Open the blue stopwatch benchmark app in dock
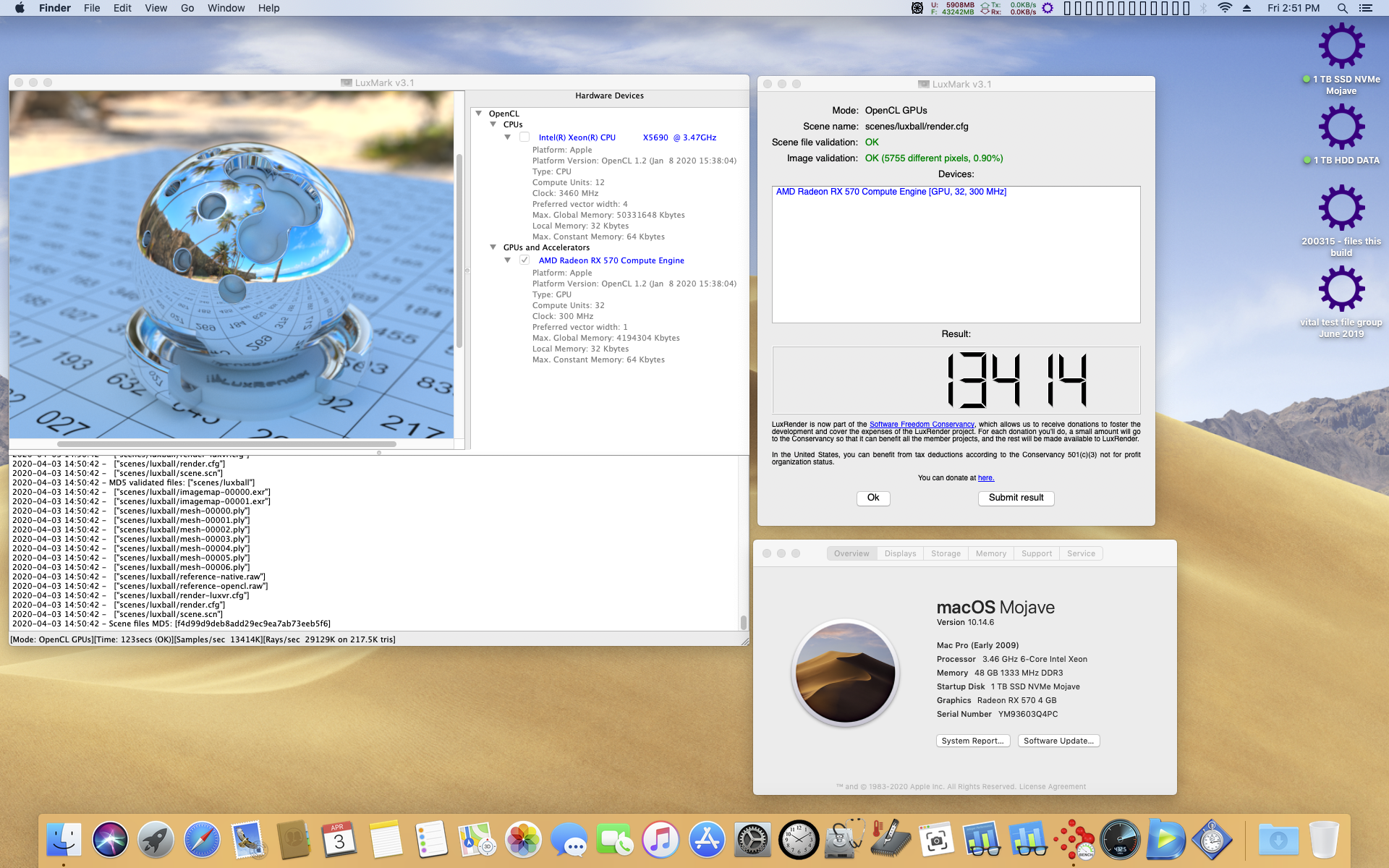Screen dimensions: 1389x868 pos(1212,840)
